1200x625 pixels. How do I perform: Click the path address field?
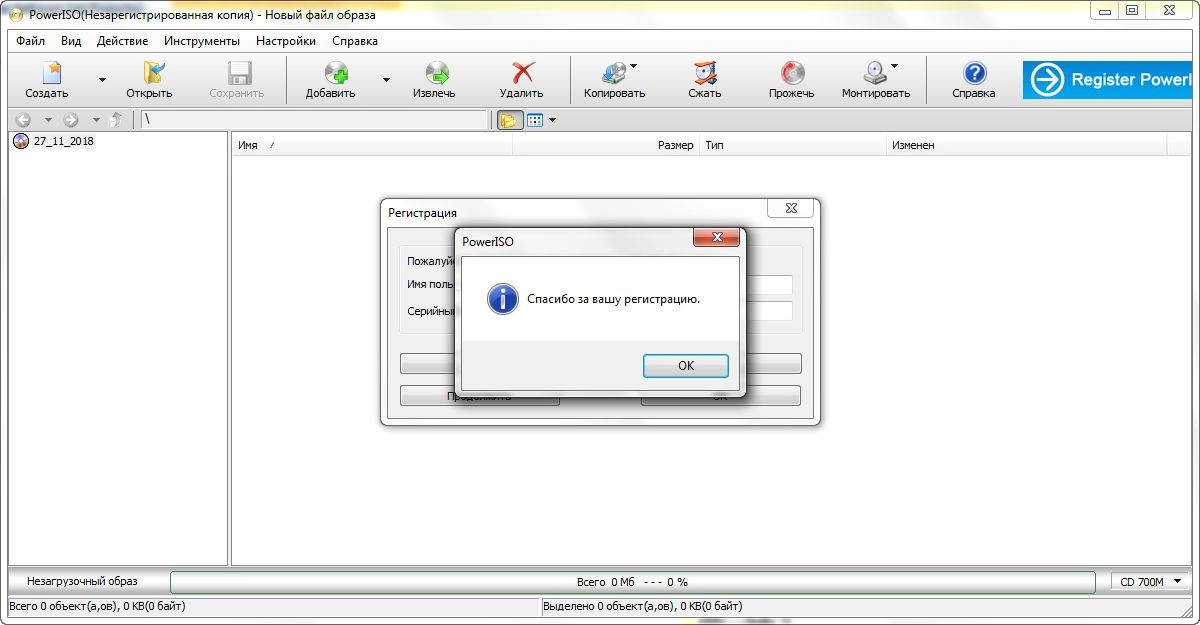314,120
